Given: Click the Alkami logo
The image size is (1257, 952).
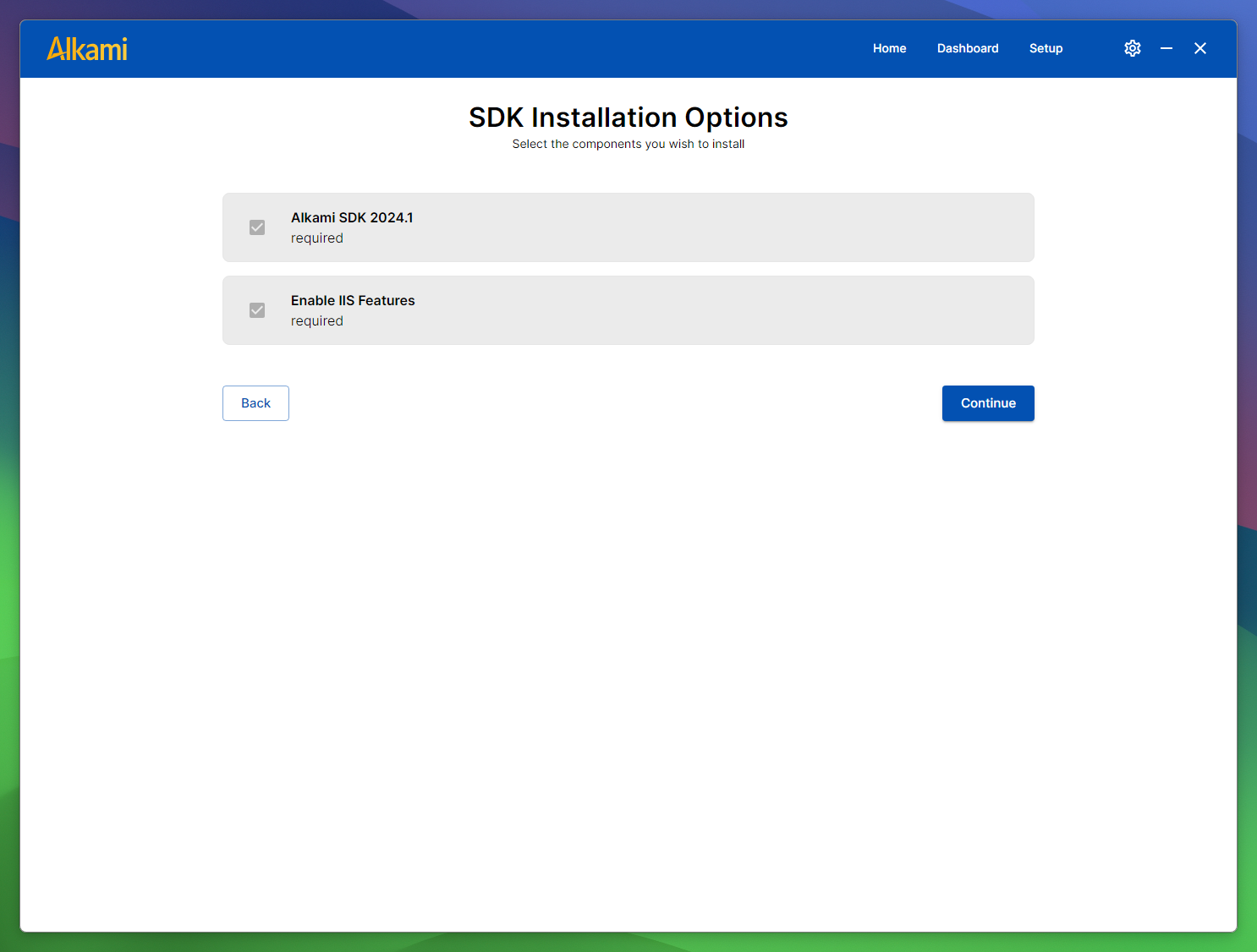Looking at the screenshot, I should (87, 49).
